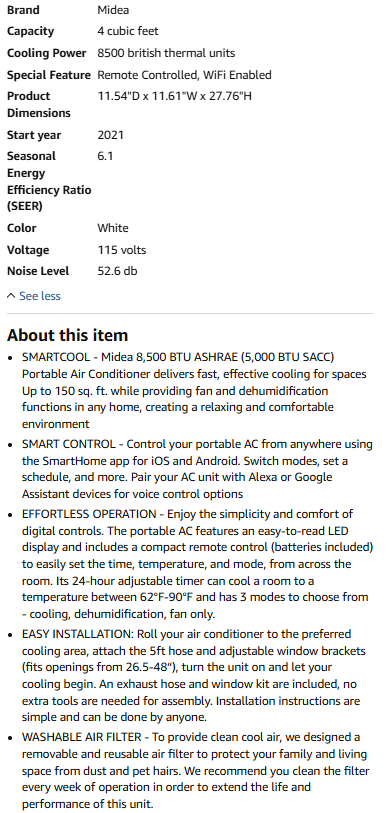Click the About this item heading

click(67, 335)
